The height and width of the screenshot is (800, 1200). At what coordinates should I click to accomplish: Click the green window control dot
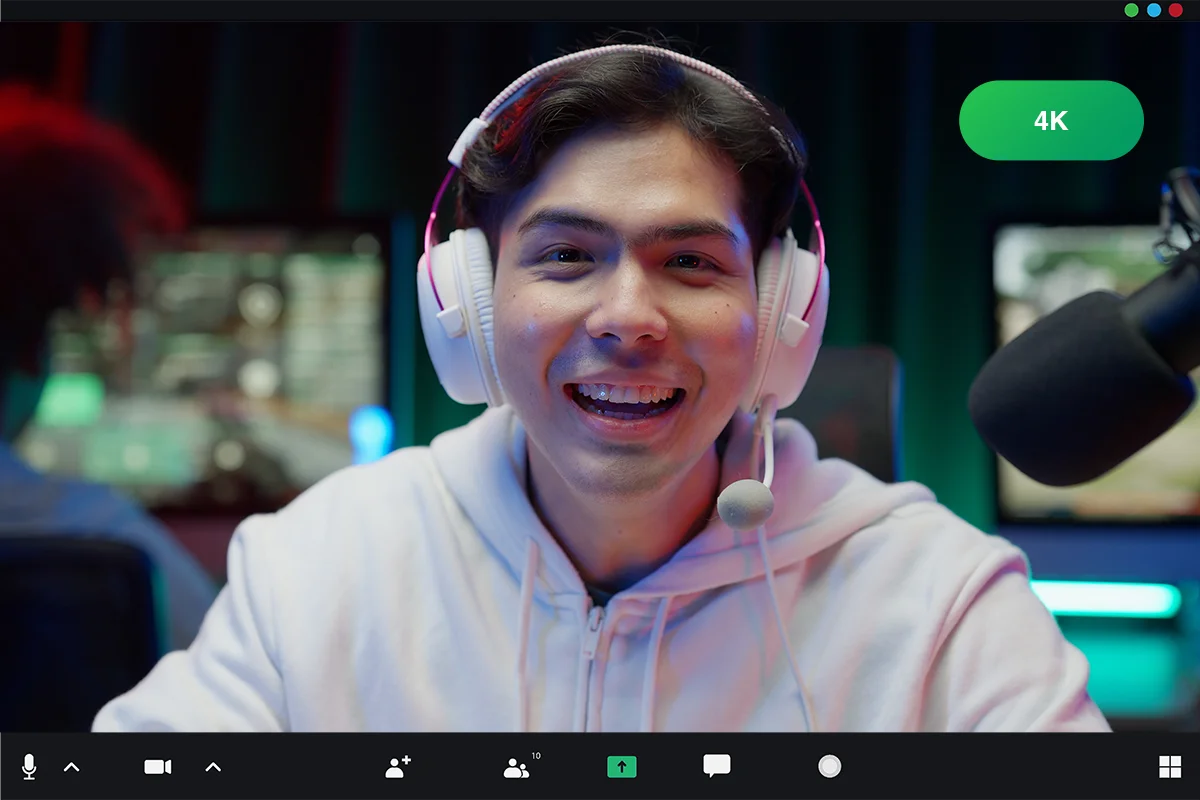pos(1131,10)
